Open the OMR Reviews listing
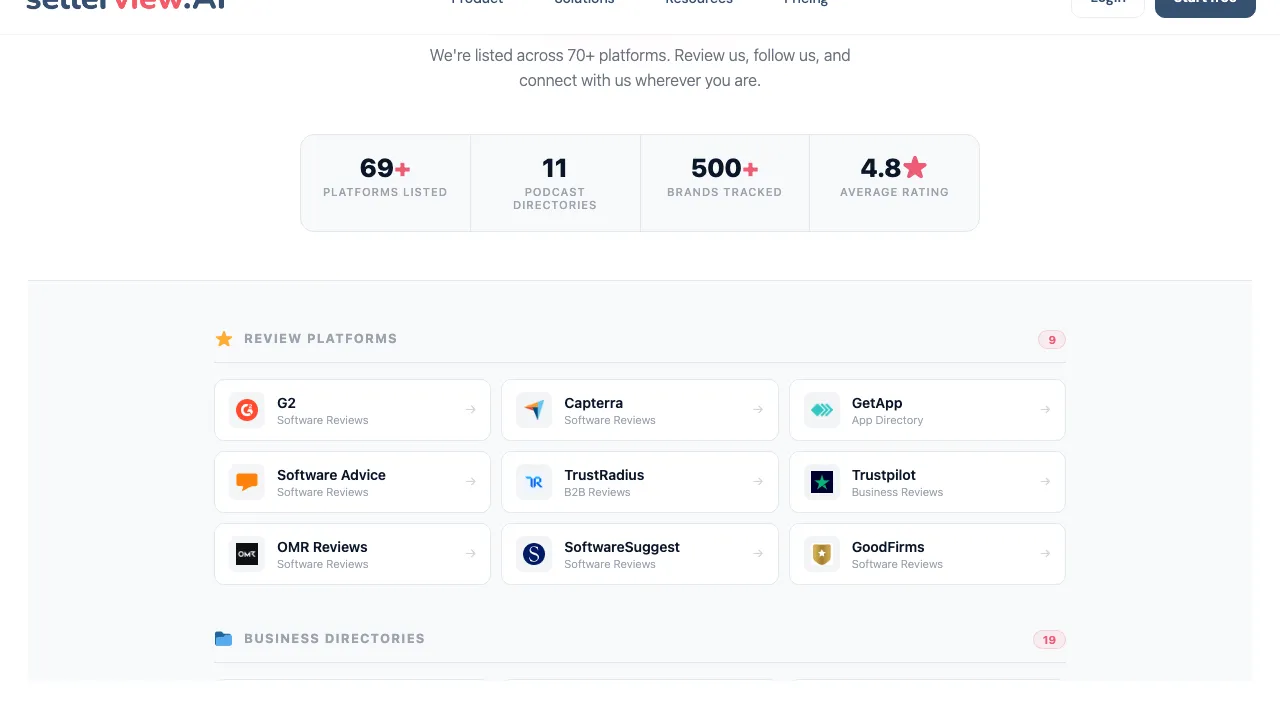The image size is (1280, 720). coord(352,554)
